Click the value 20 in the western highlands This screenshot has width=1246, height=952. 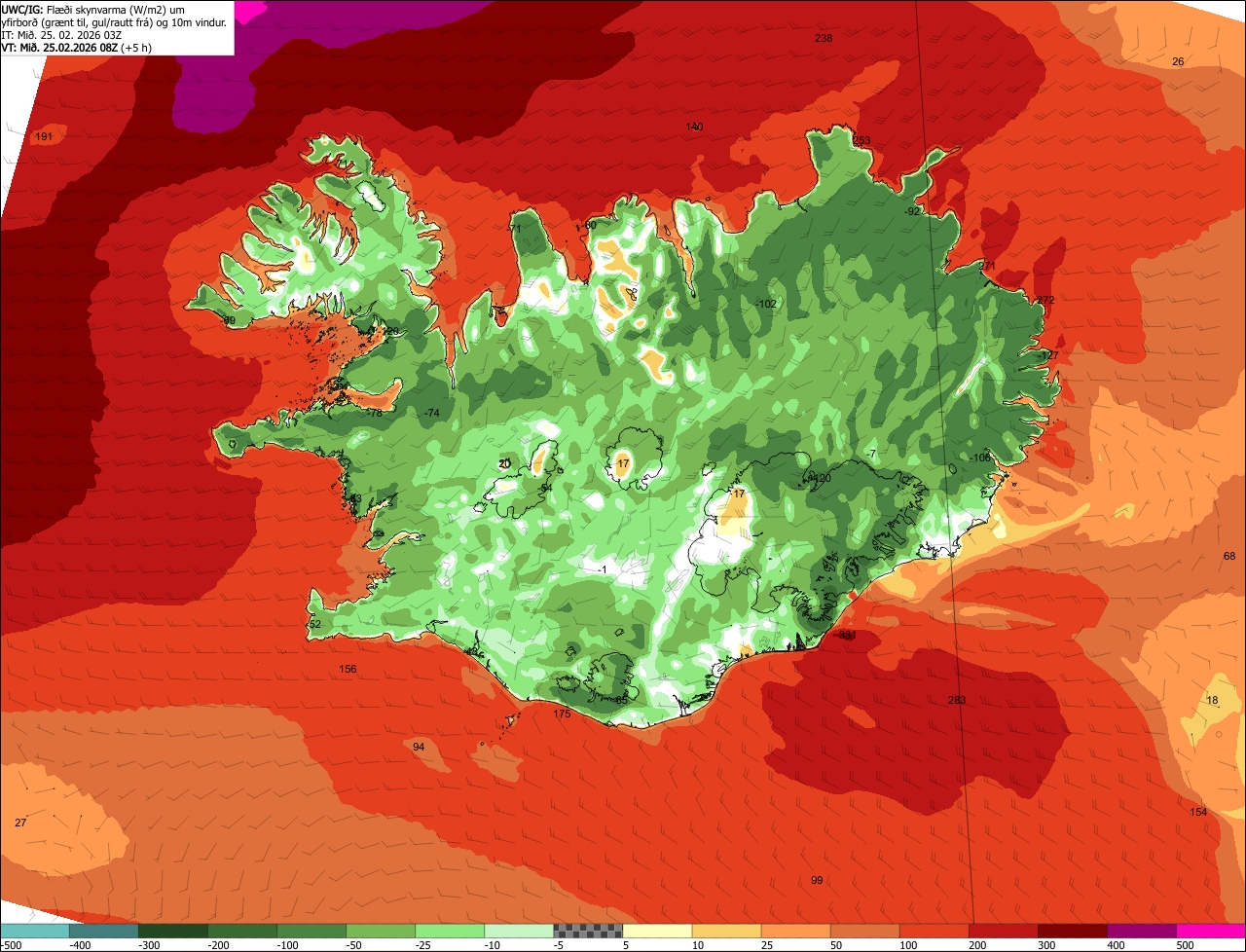(504, 463)
